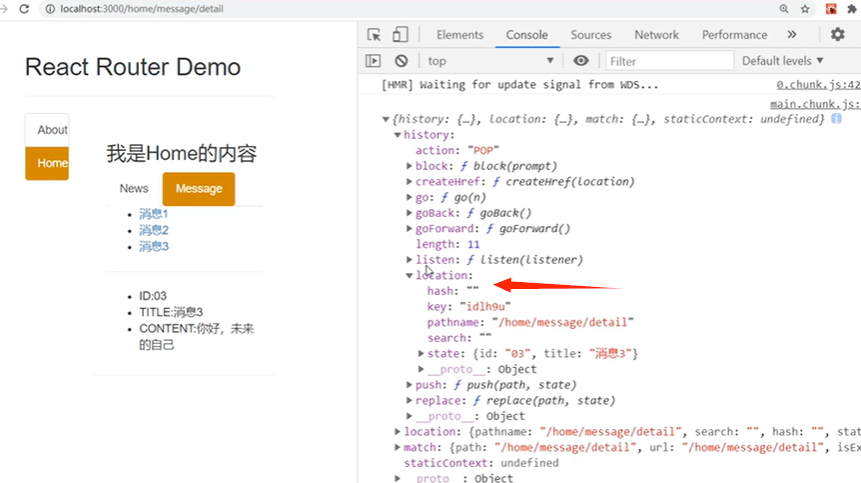This screenshot has height=483, width=861.
Task: Click the length: 11 property row
Action: [x=448, y=244]
